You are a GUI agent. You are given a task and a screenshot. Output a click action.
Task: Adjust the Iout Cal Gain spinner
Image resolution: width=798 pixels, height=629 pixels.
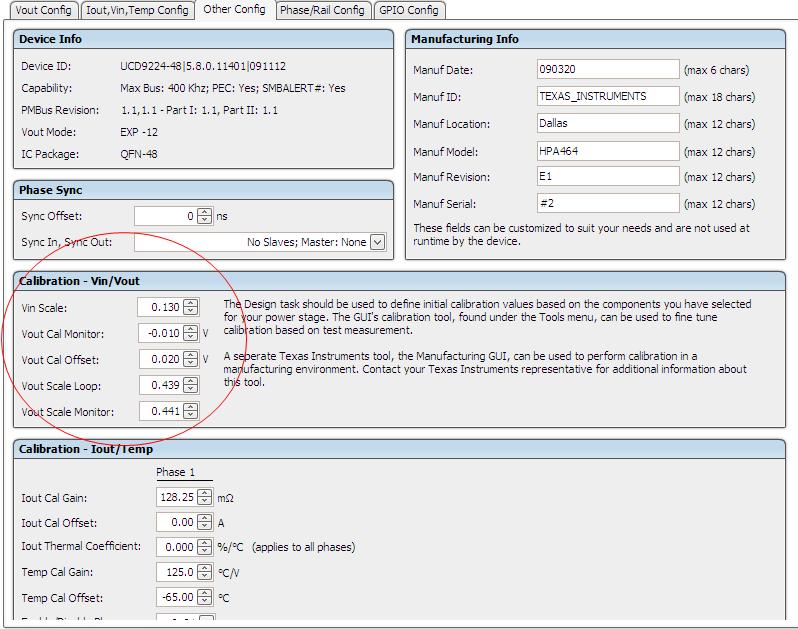point(205,497)
